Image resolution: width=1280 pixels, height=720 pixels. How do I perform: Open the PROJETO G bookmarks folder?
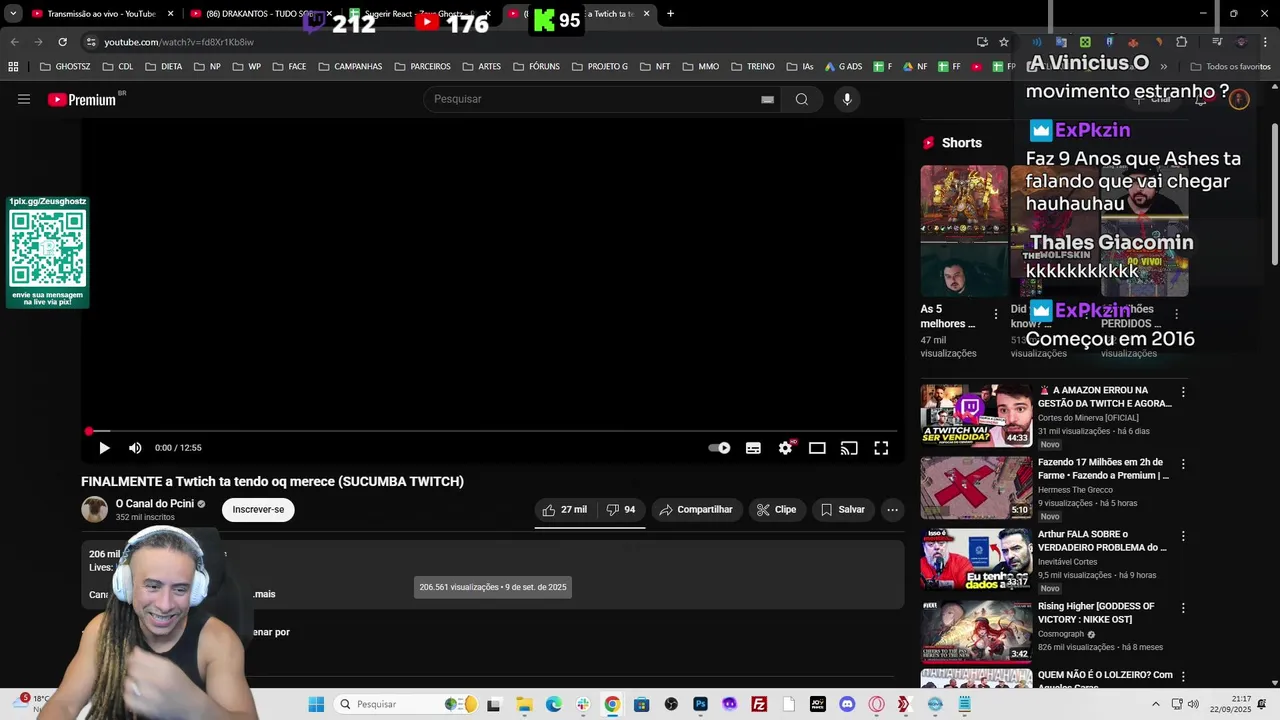(600, 67)
